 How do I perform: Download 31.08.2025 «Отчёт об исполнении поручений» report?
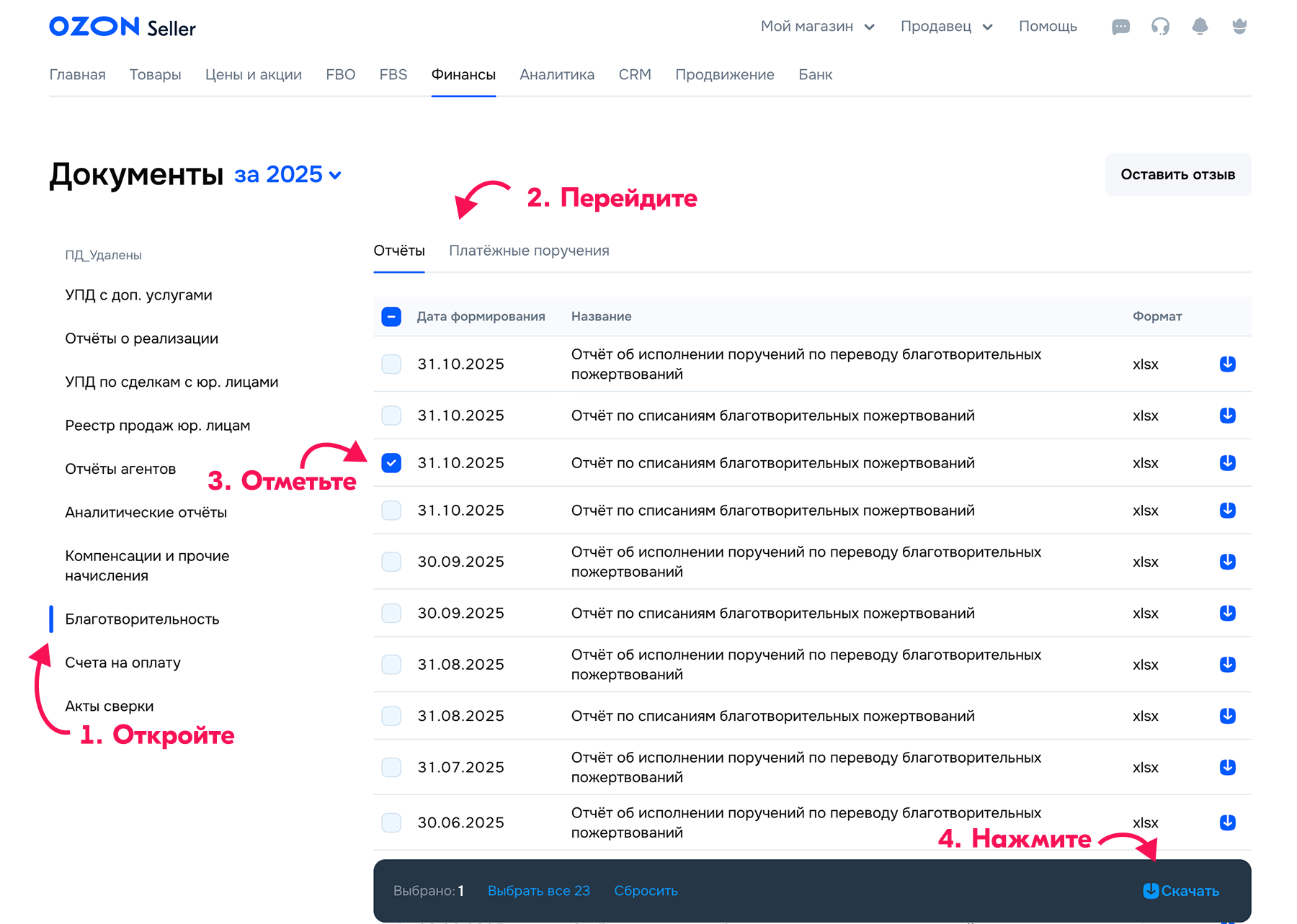click(1228, 664)
